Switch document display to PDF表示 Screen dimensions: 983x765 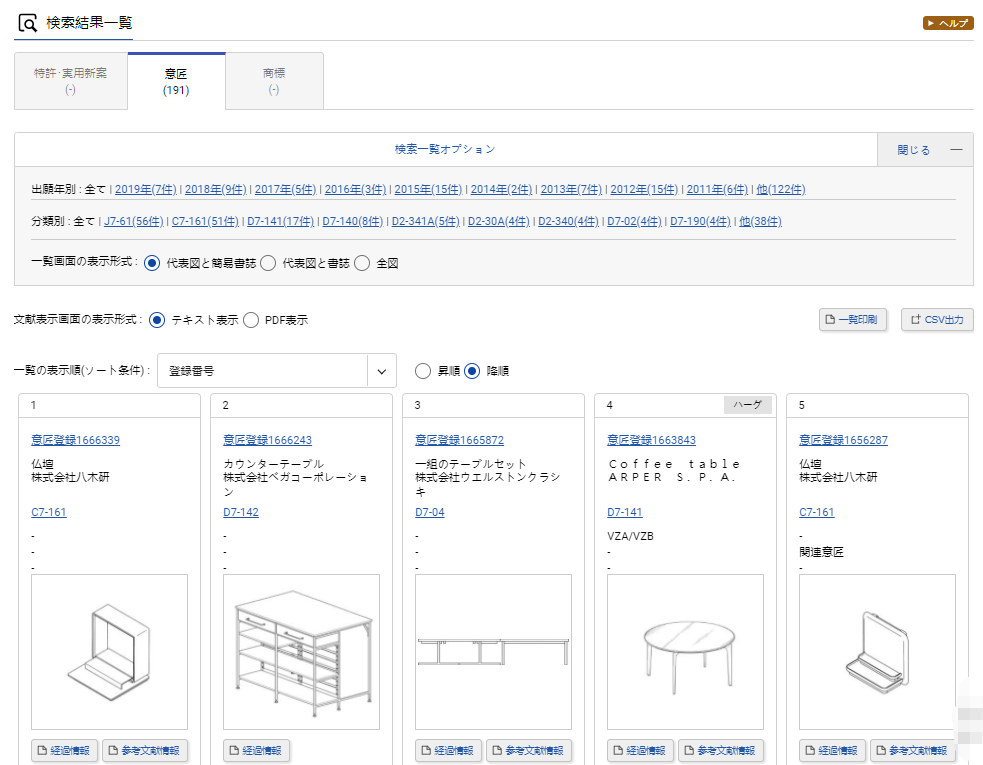coord(252,321)
